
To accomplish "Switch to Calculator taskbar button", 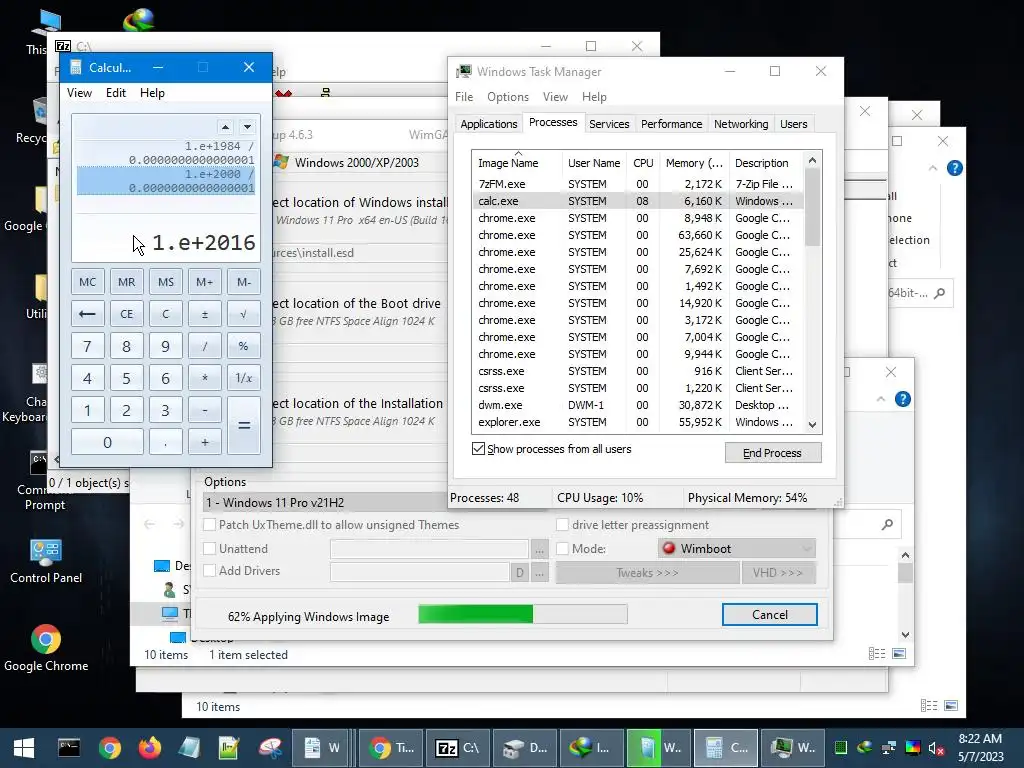I will point(726,748).
